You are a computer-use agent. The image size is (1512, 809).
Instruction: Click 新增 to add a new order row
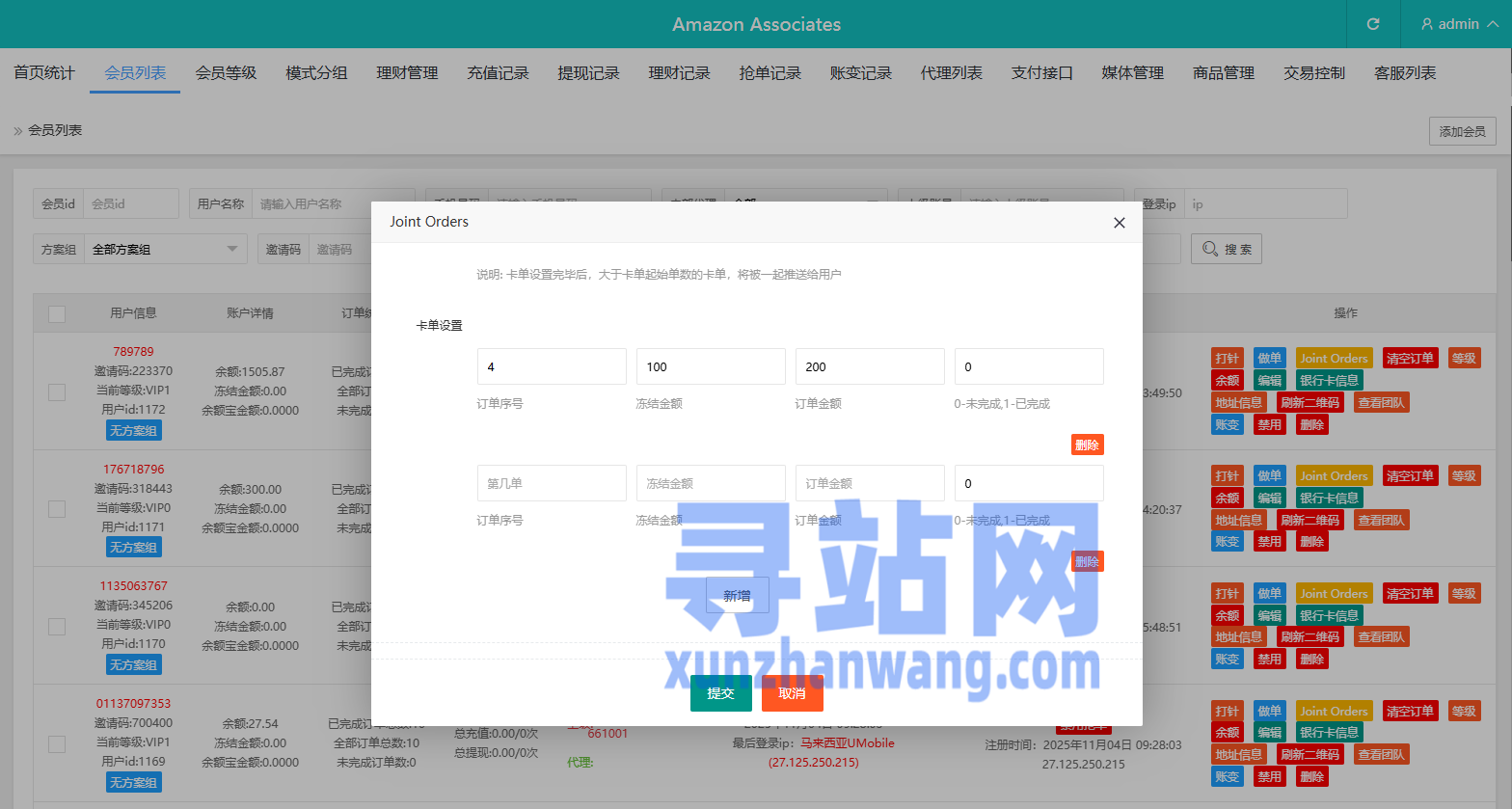[x=737, y=596]
